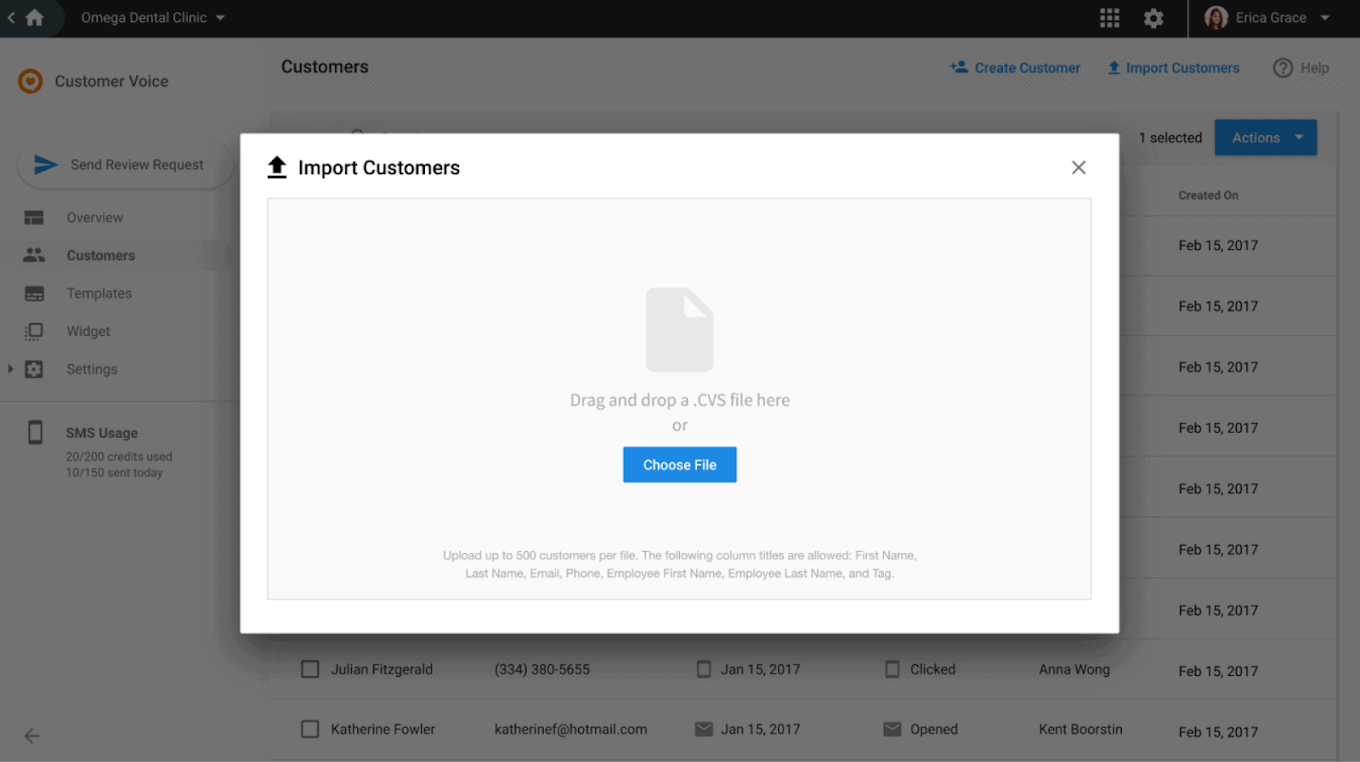Check the Julian Fitzgerald row checkbox

(x=310, y=669)
